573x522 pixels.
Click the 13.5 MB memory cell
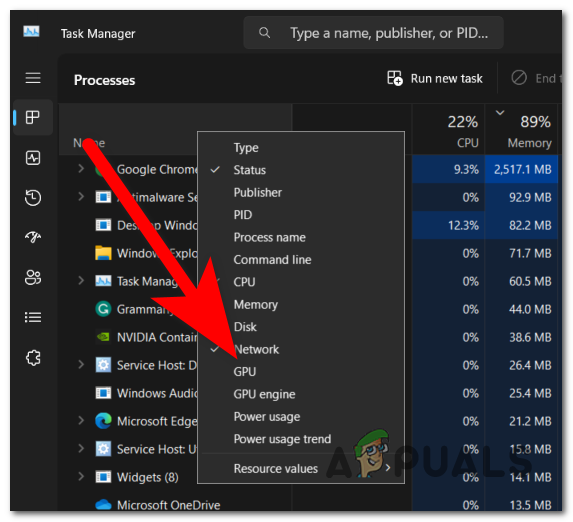click(521, 505)
